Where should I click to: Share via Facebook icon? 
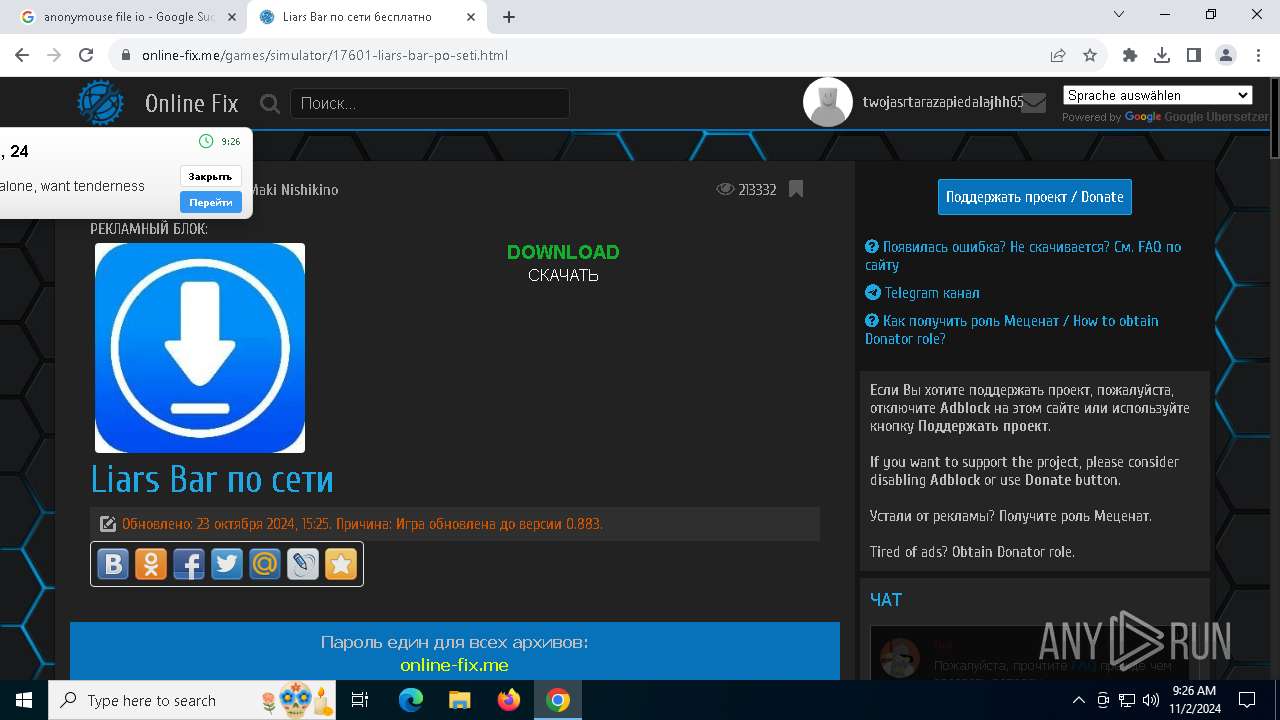click(189, 564)
